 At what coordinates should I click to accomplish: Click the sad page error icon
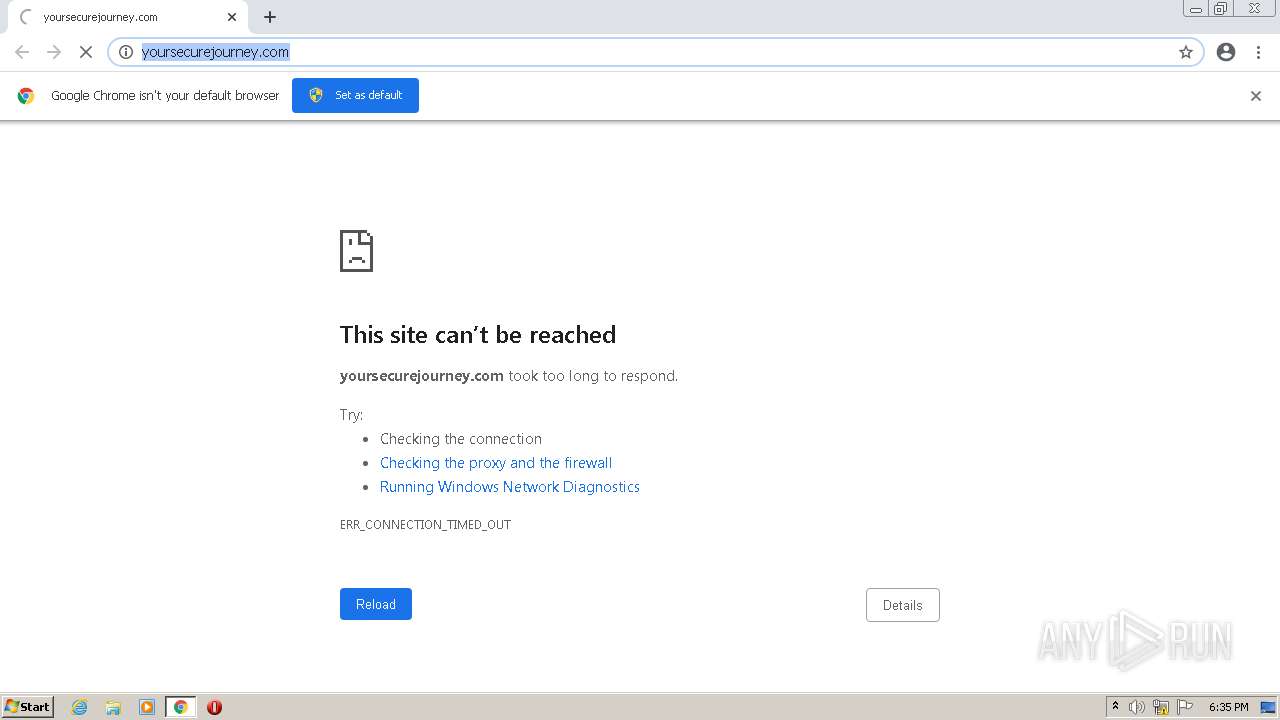coord(356,251)
